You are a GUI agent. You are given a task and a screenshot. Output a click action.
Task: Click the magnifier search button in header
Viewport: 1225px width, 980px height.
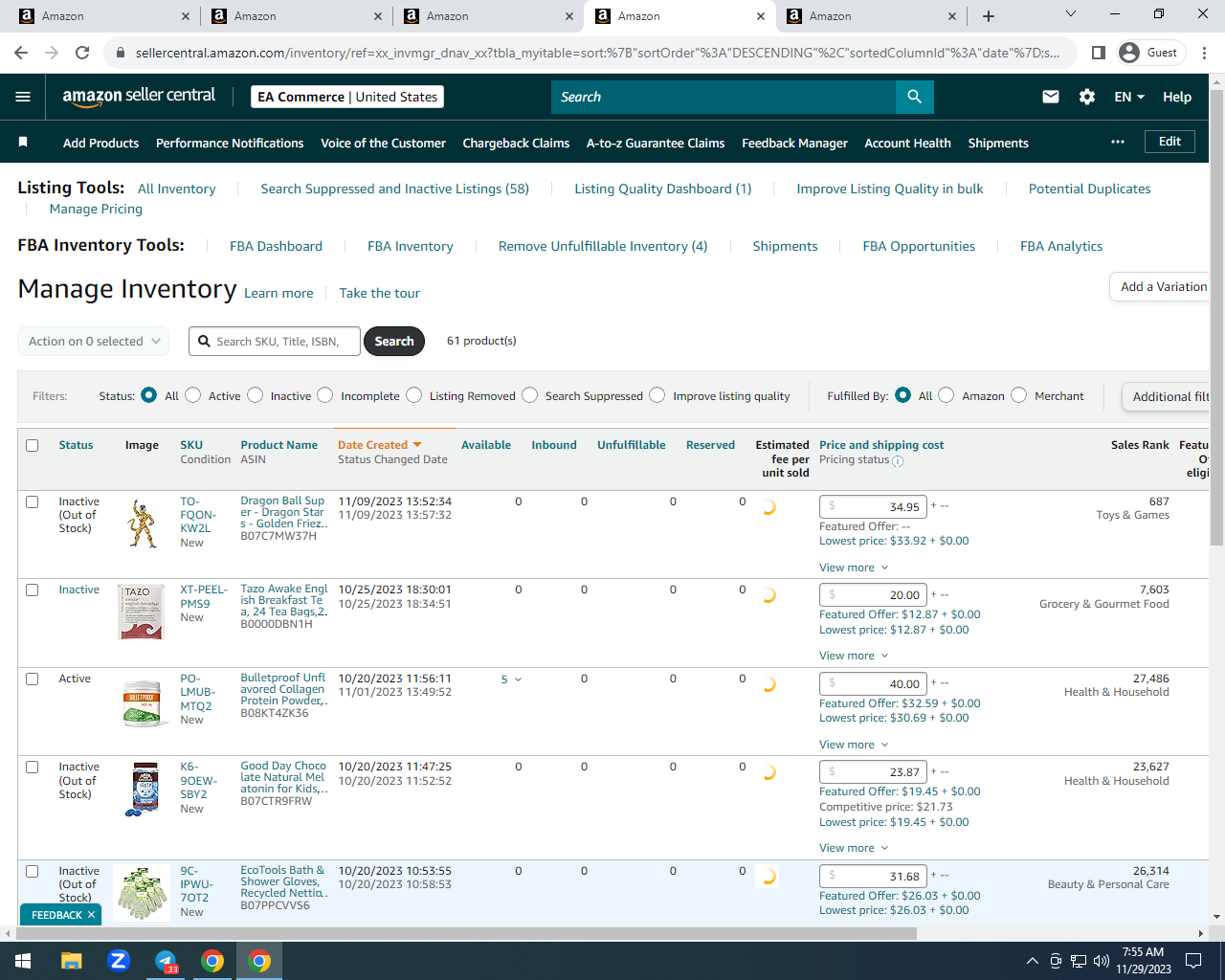point(914,97)
